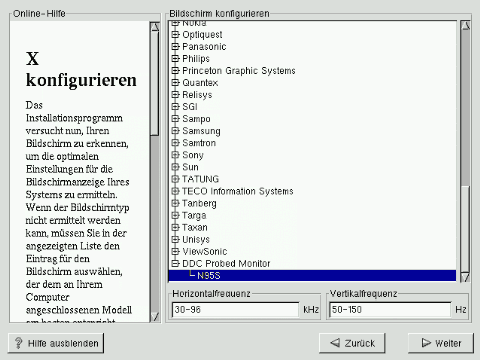Viewport: 480px width, 360px height.
Task: Expand TECO Information Systems node
Action: 175,191
